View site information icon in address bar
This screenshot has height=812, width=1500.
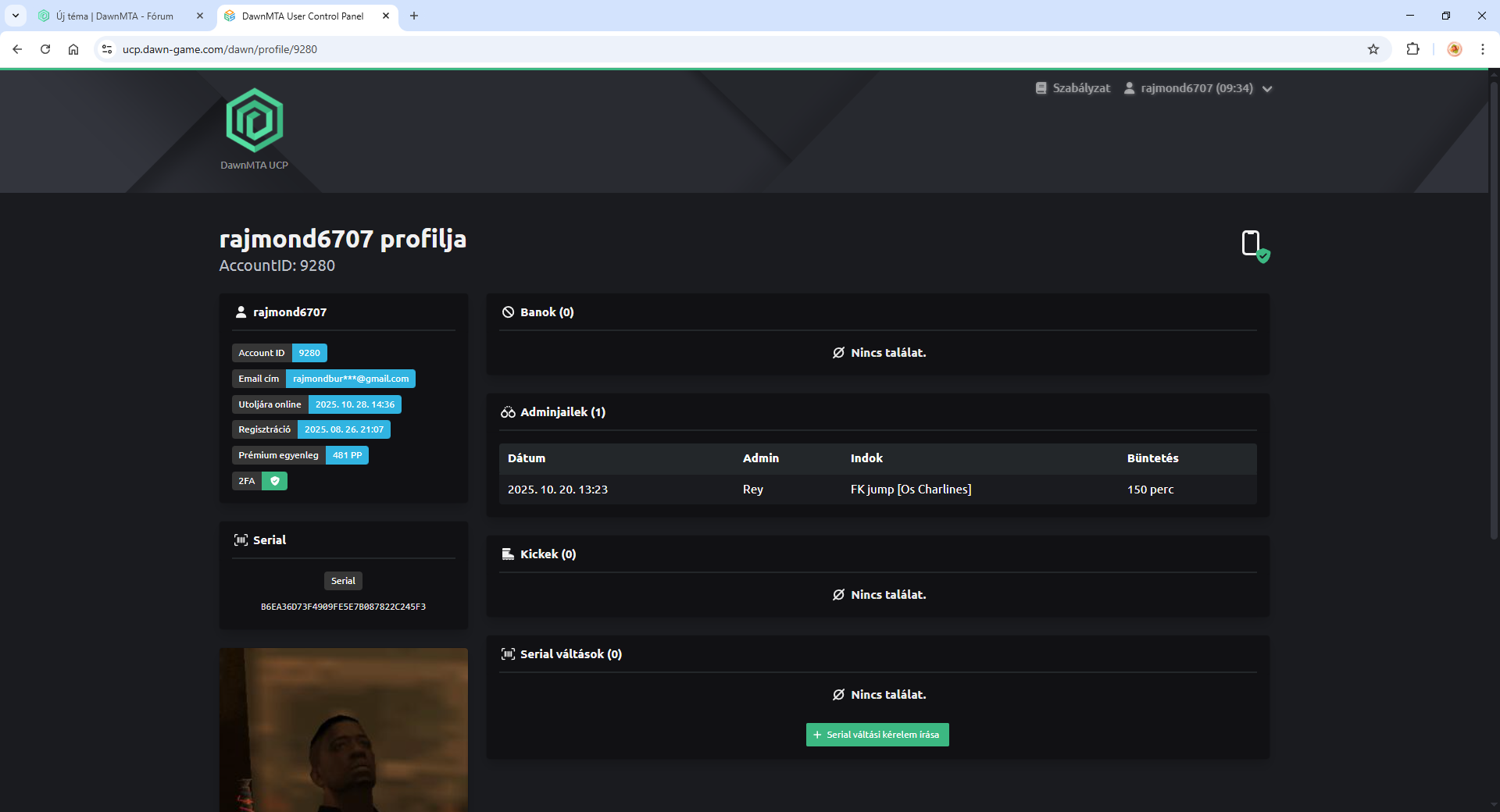pos(107,49)
